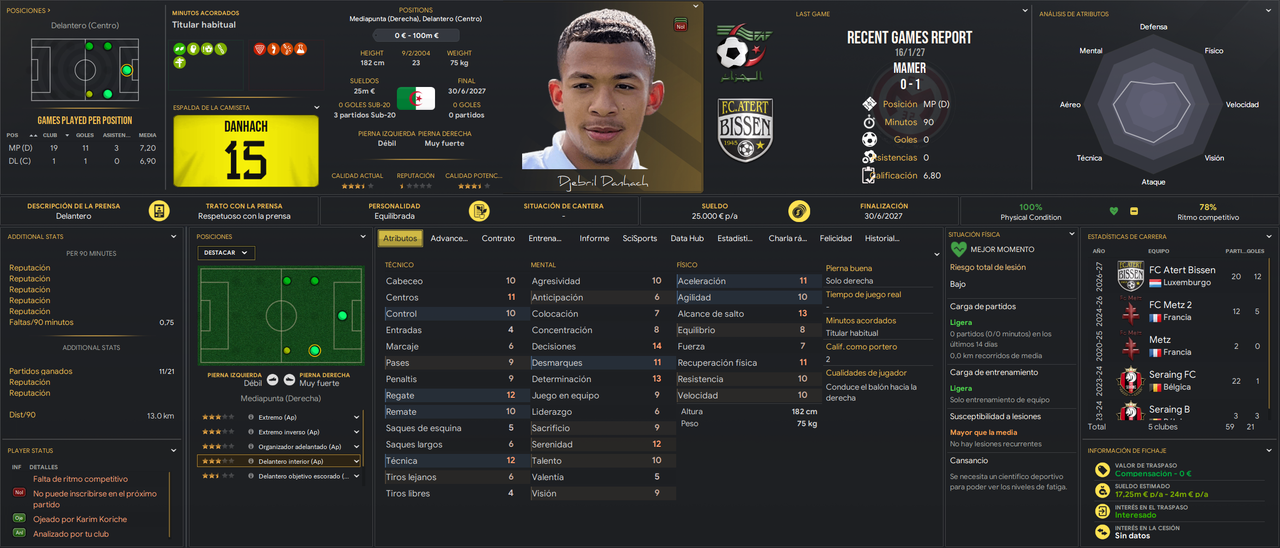Viewport: 1280px width, 548px height.
Task: Click the personality icon beside Equilibrada
Action: pos(479,211)
